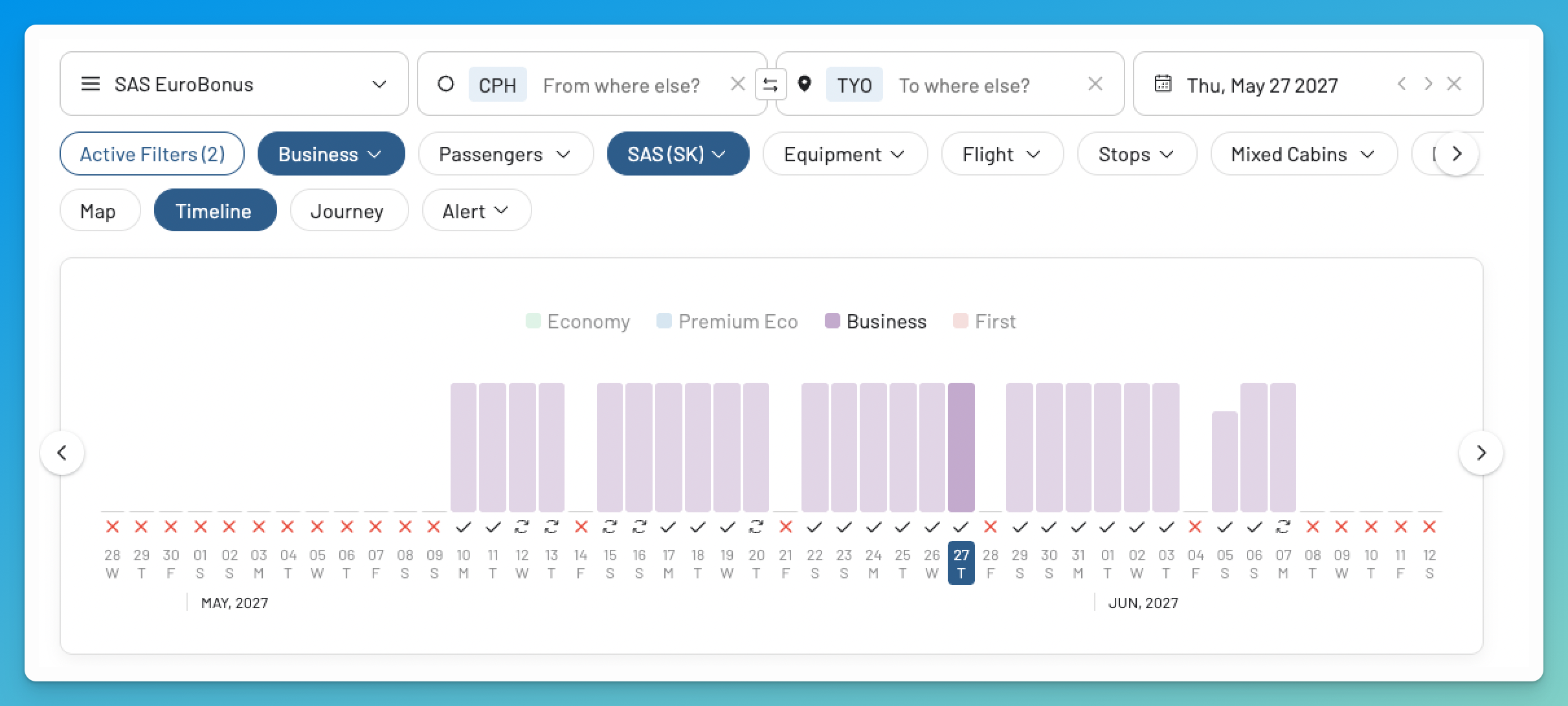This screenshot has height=706, width=1568.
Task: Select the May 10 Monday business bar
Action: pos(464,447)
